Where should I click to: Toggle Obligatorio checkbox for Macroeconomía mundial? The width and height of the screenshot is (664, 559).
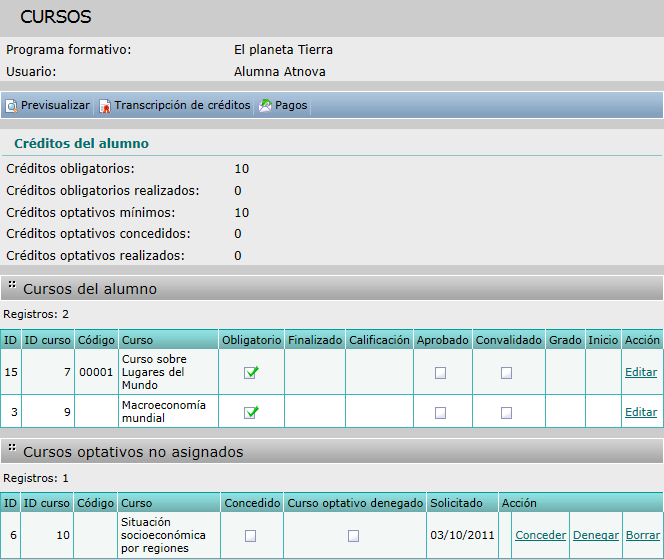(x=251, y=412)
